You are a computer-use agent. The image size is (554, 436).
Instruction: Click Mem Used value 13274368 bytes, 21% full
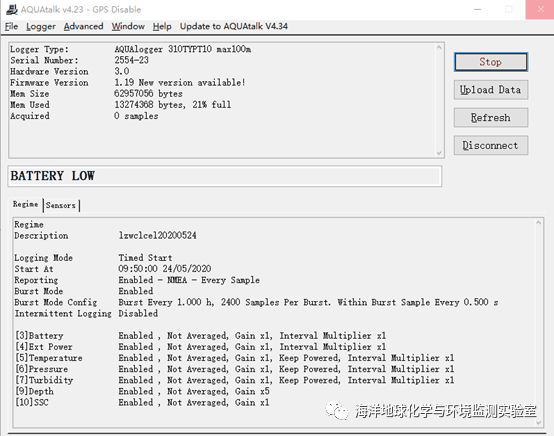(172, 105)
